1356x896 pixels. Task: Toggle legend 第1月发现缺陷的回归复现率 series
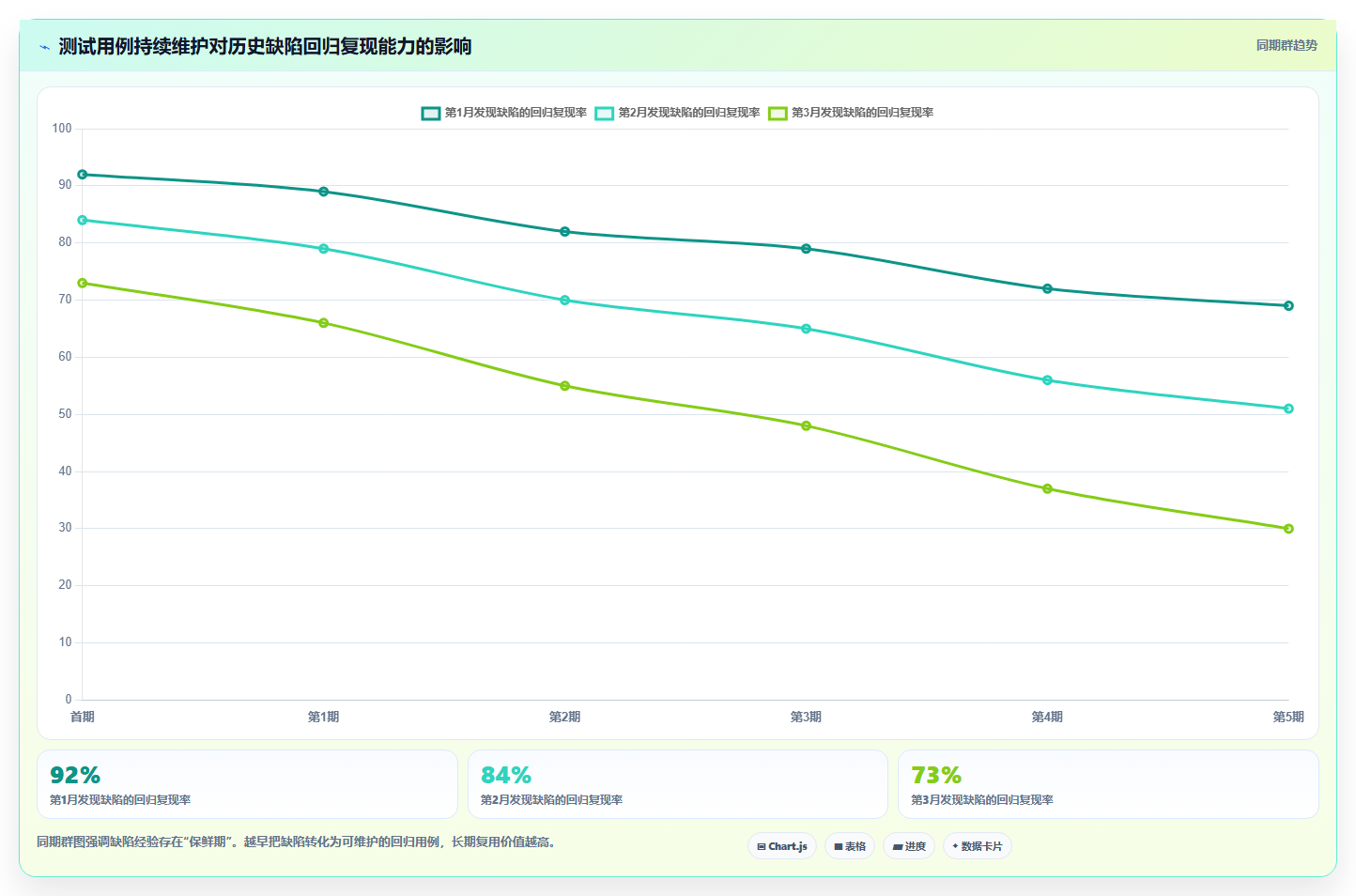pyautogui.click(x=504, y=113)
